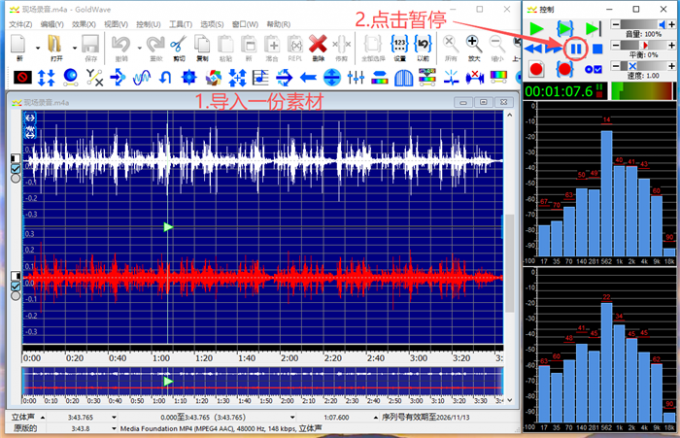
Task: Click the volume plus button
Action: 669,24
